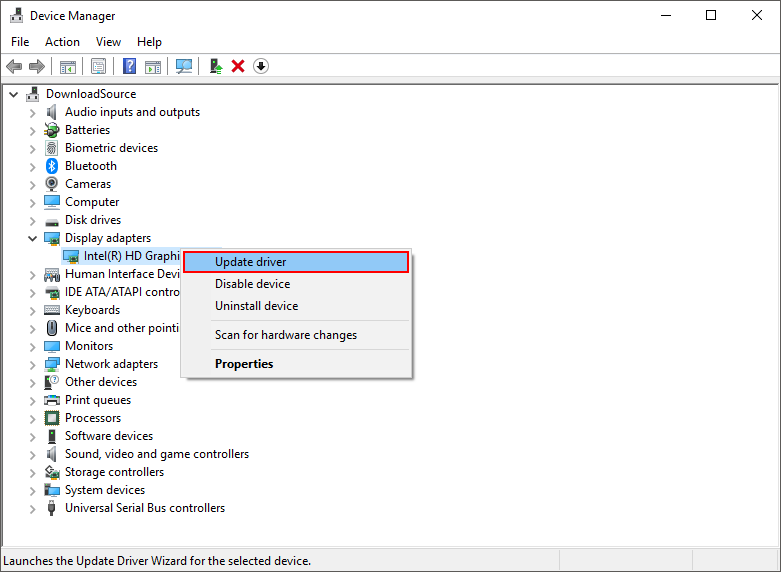The image size is (781, 572).
Task: Click the Device Manager title bar icon
Action: point(16,15)
